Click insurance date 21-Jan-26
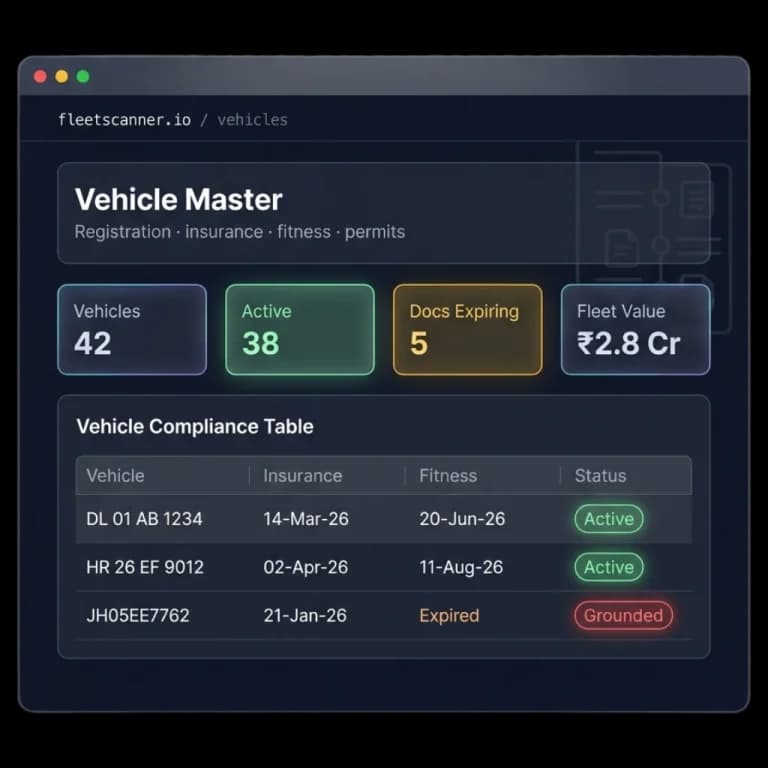768x768 pixels. [305, 616]
